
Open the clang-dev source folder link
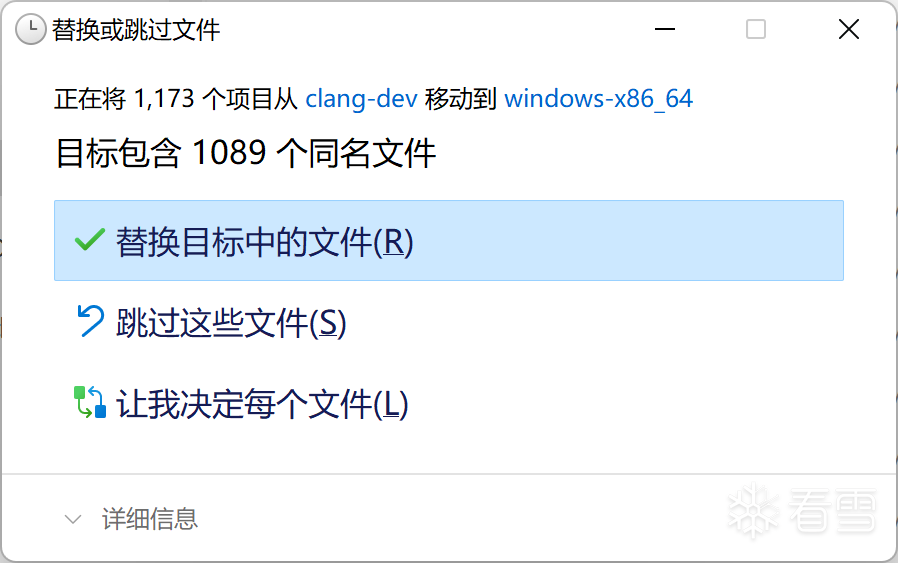pyautogui.click(x=361, y=99)
